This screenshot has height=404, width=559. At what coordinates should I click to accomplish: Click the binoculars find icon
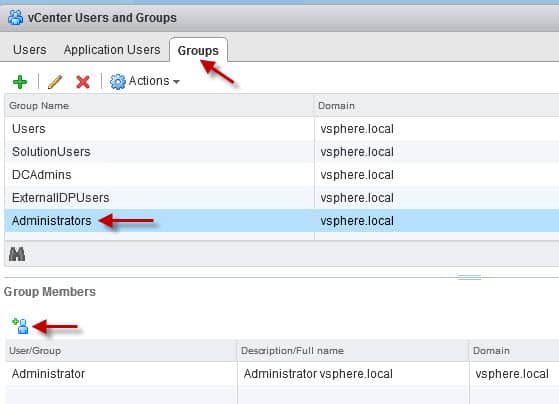pos(17,254)
